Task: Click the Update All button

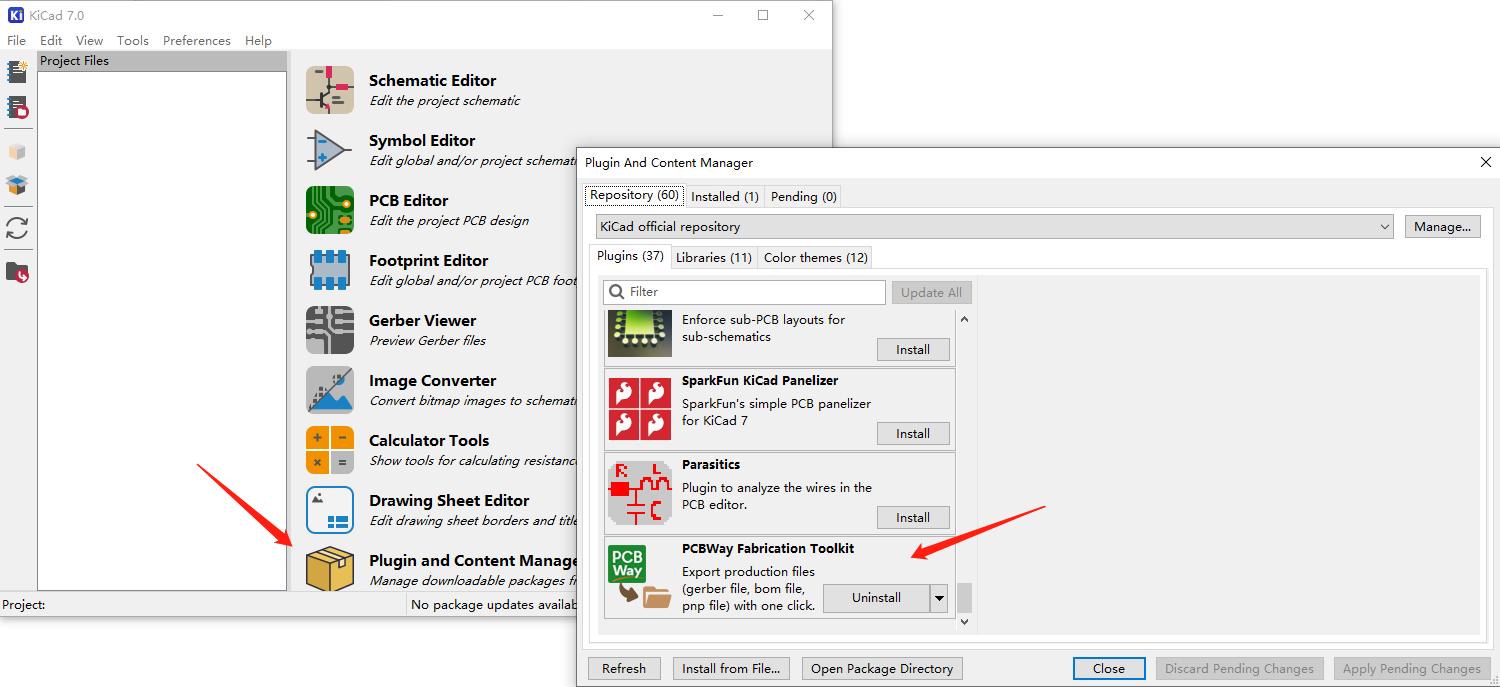Action: pos(931,292)
